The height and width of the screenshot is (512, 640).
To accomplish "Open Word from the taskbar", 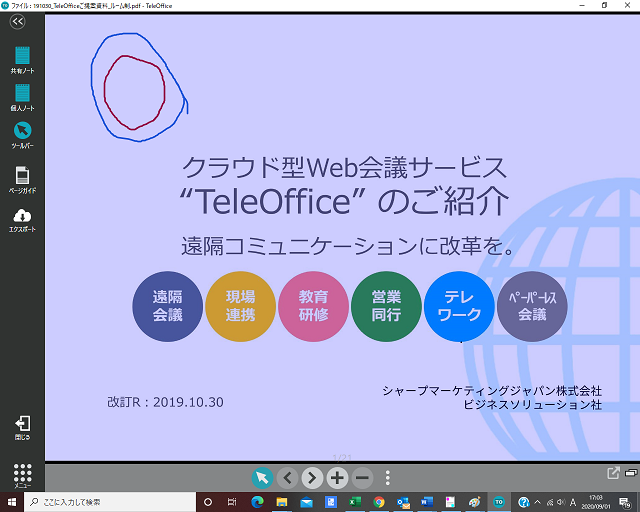I will (x=427, y=502).
